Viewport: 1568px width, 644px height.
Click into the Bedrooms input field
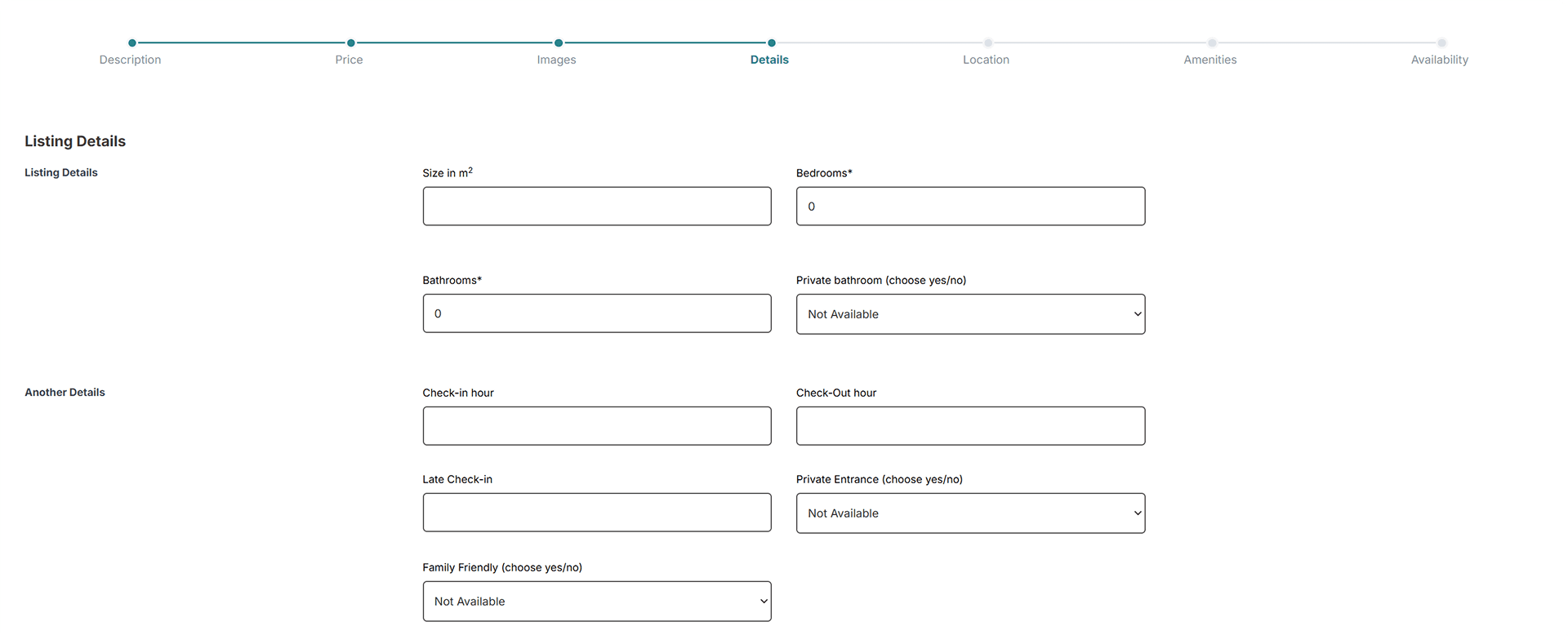click(x=970, y=207)
